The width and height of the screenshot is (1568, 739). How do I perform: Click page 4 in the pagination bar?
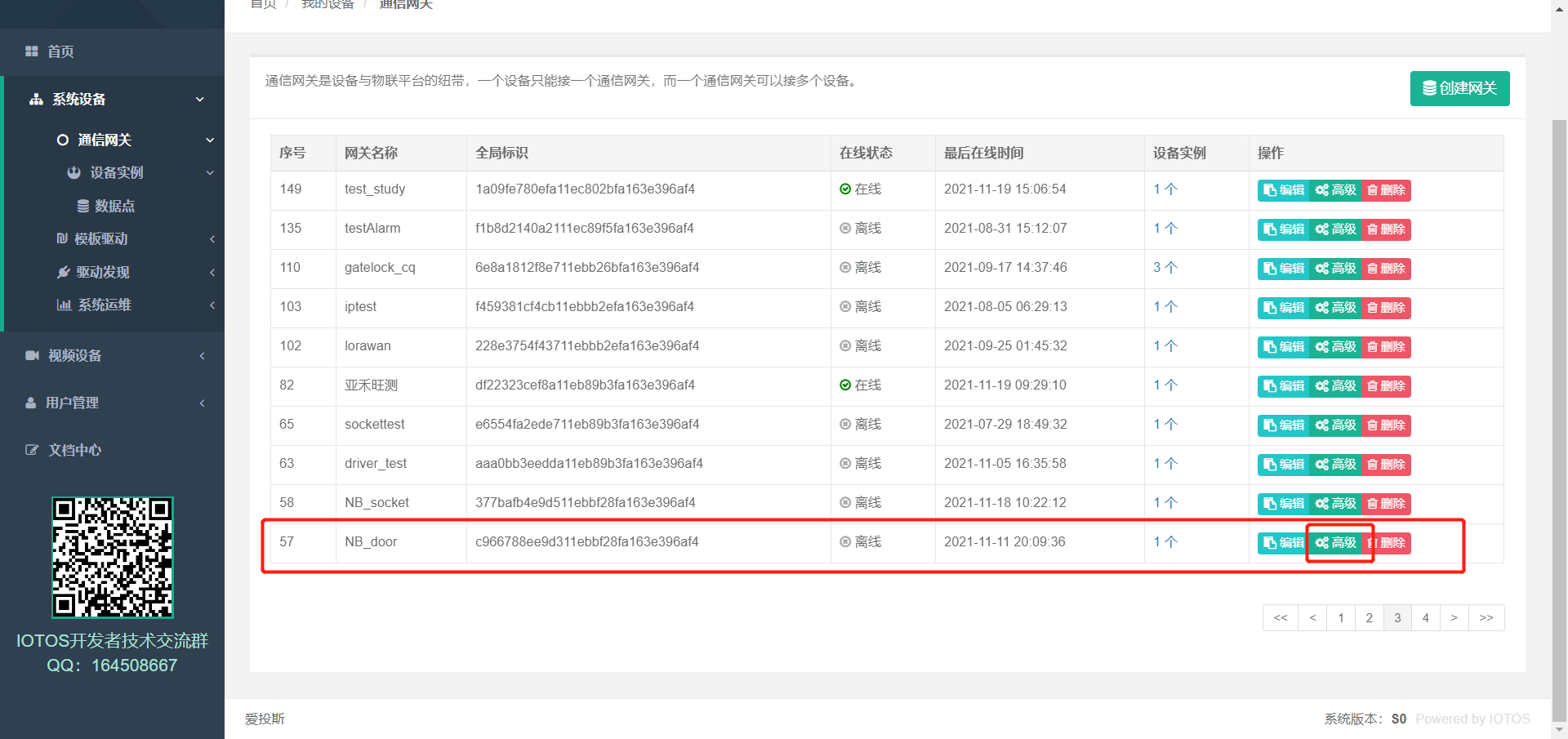tap(1425, 617)
